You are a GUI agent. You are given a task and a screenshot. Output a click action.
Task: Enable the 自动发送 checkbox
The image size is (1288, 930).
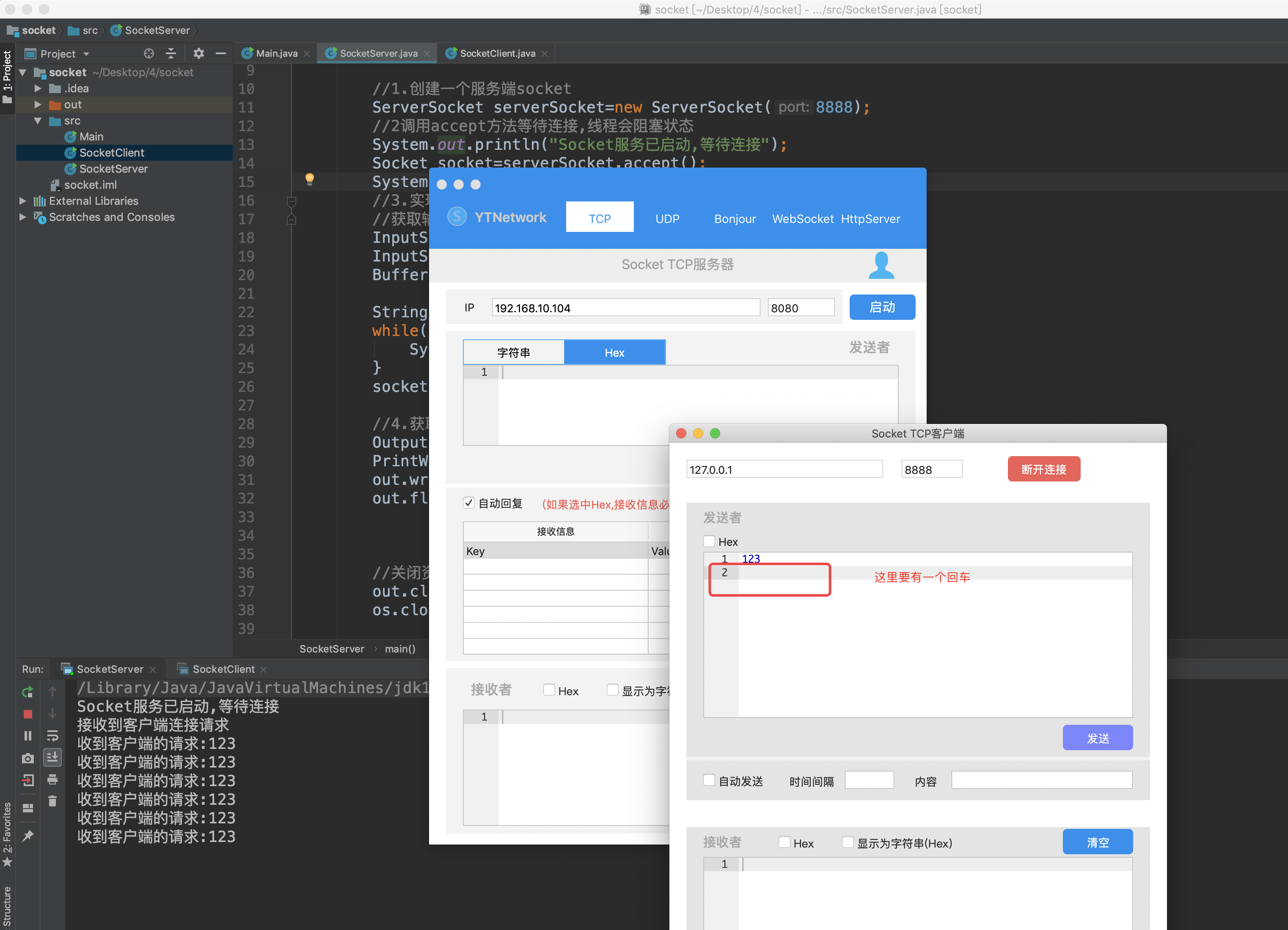709,780
